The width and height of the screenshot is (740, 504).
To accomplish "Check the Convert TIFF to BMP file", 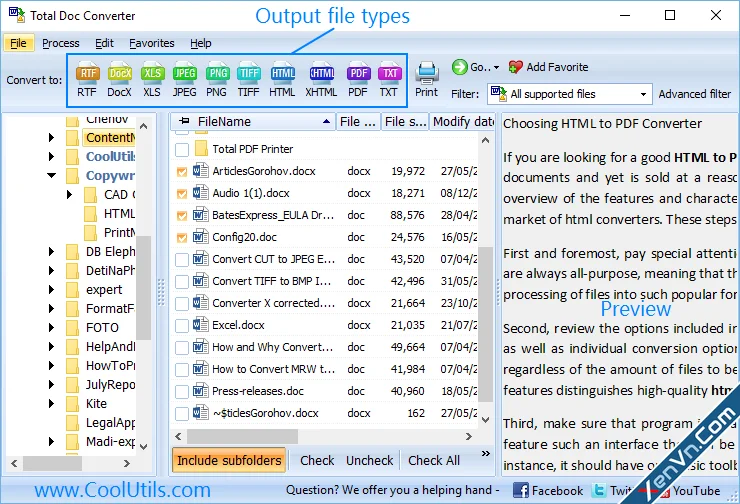I will point(182,282).
